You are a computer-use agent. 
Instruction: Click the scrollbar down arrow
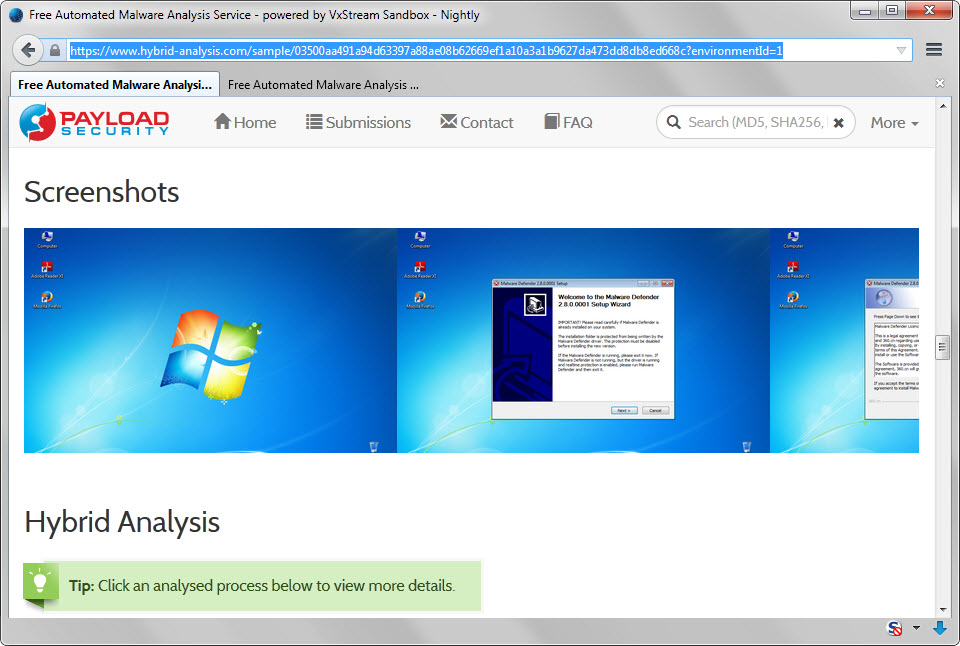(942, 609)
